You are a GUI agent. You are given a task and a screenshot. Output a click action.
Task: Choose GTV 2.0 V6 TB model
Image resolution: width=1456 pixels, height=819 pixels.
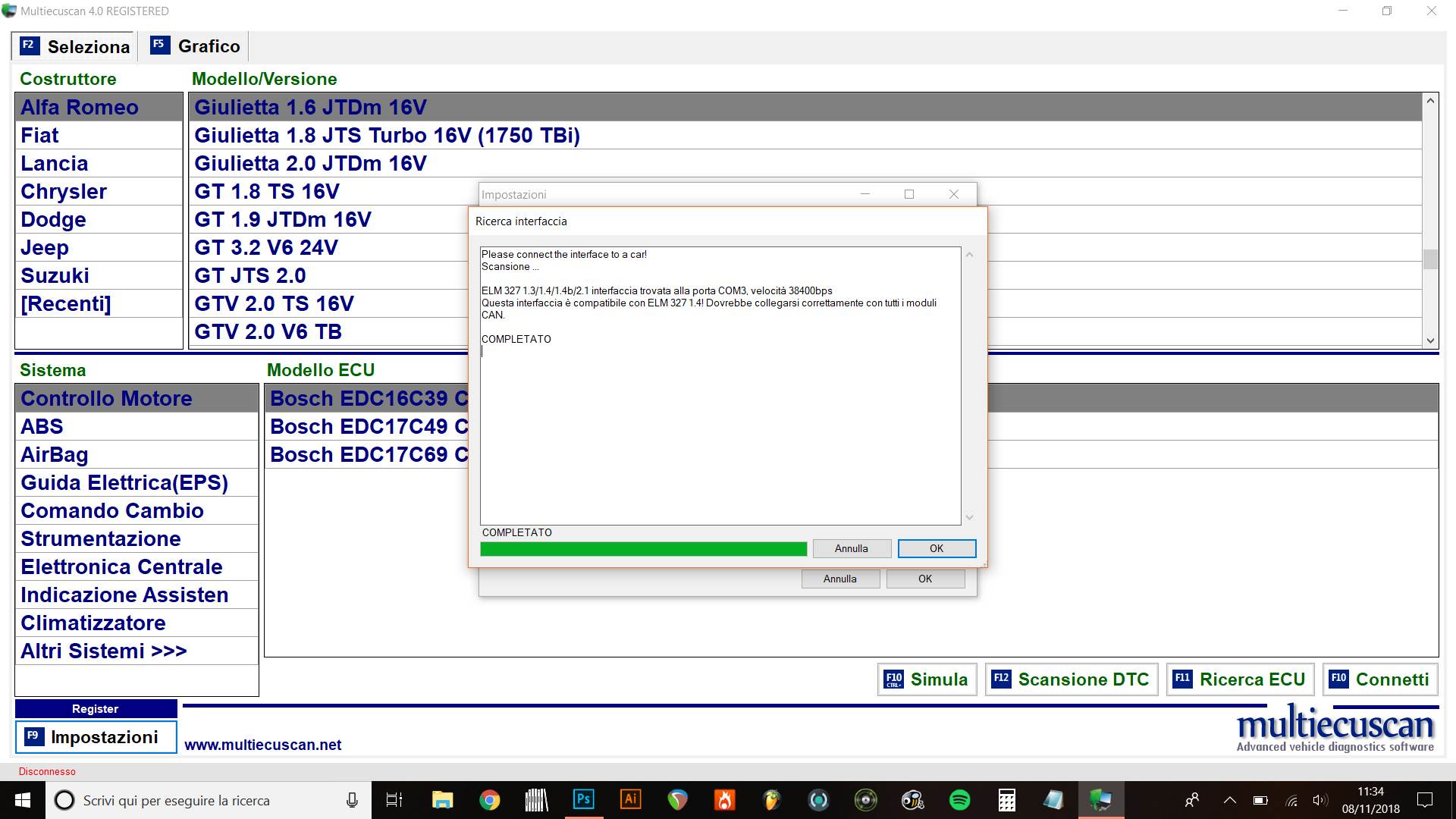point(329,331)
